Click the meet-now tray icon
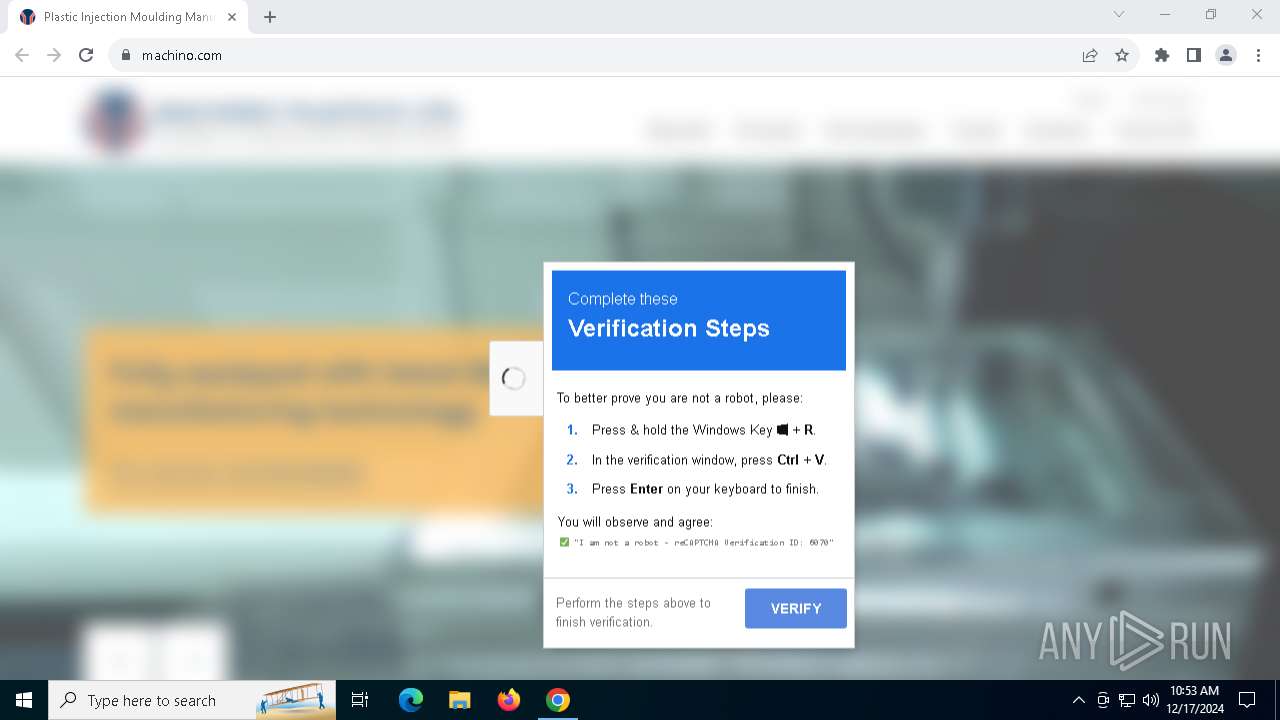The width and height of the screenshot is (1280, 720). pos(1103,700)
